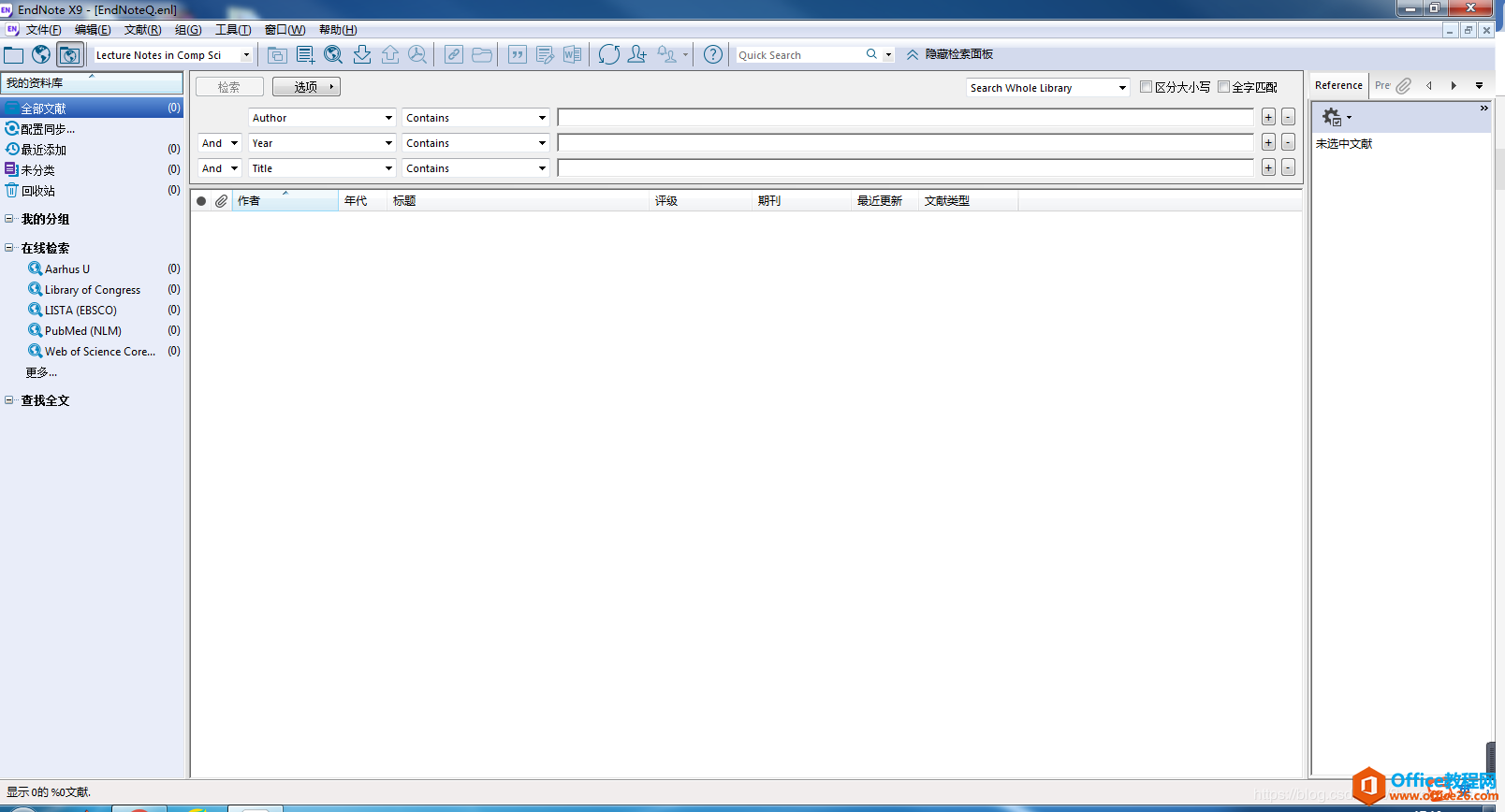1505x812 pixels.
Task: Click Copy to Local Library icon
Action: tap(277, 55)
